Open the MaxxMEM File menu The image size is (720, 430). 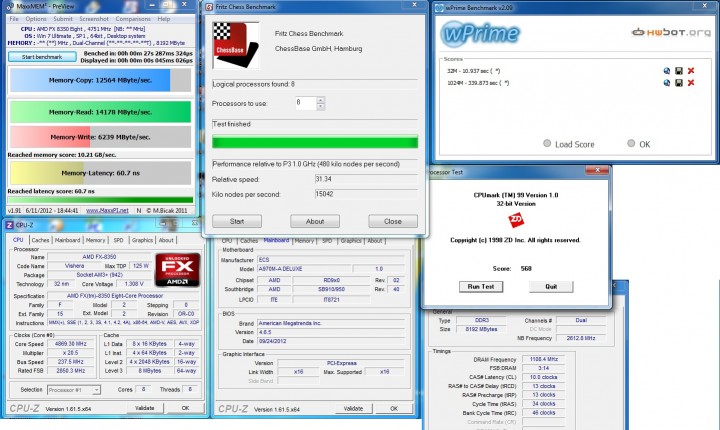(14, 19)
